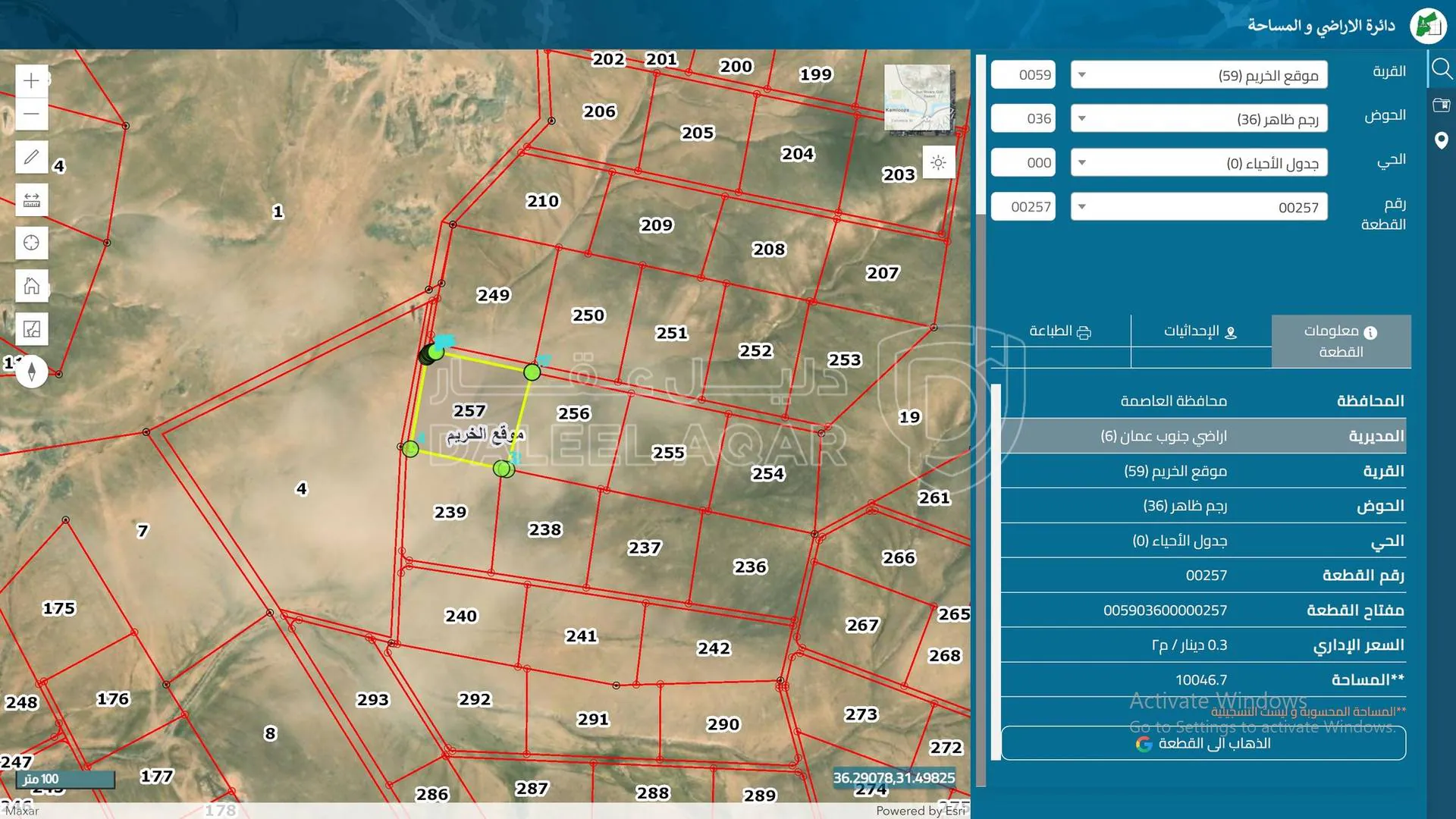Toggle the zoom out control on the map

point(31,113)
